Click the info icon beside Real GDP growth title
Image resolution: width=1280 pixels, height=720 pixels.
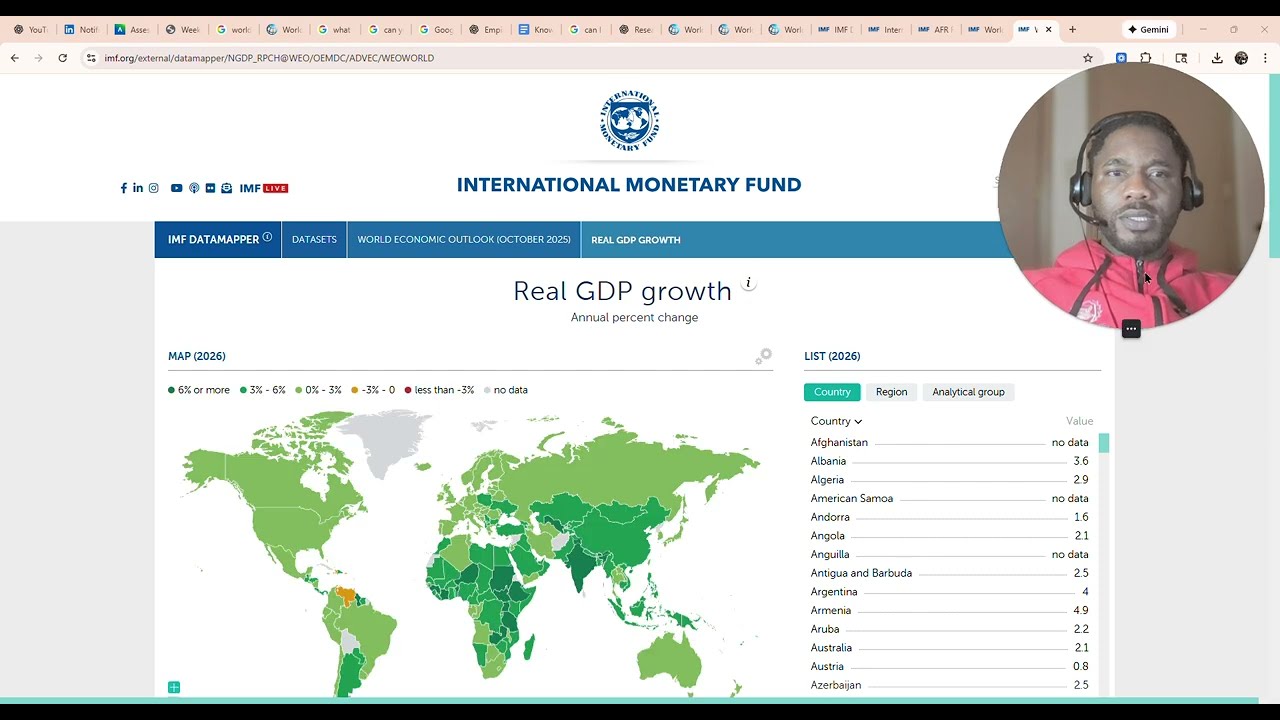click(748, 283)
